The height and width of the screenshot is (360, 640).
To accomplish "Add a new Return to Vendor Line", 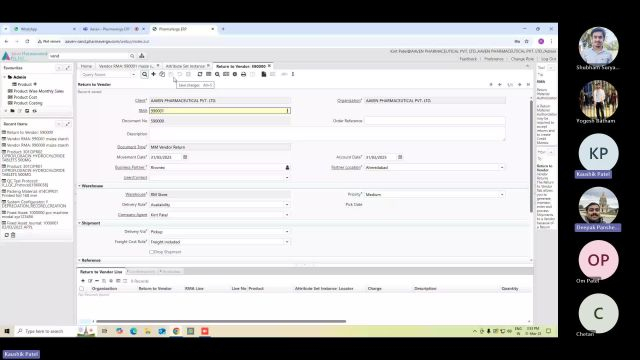I will tap(83, 281).
